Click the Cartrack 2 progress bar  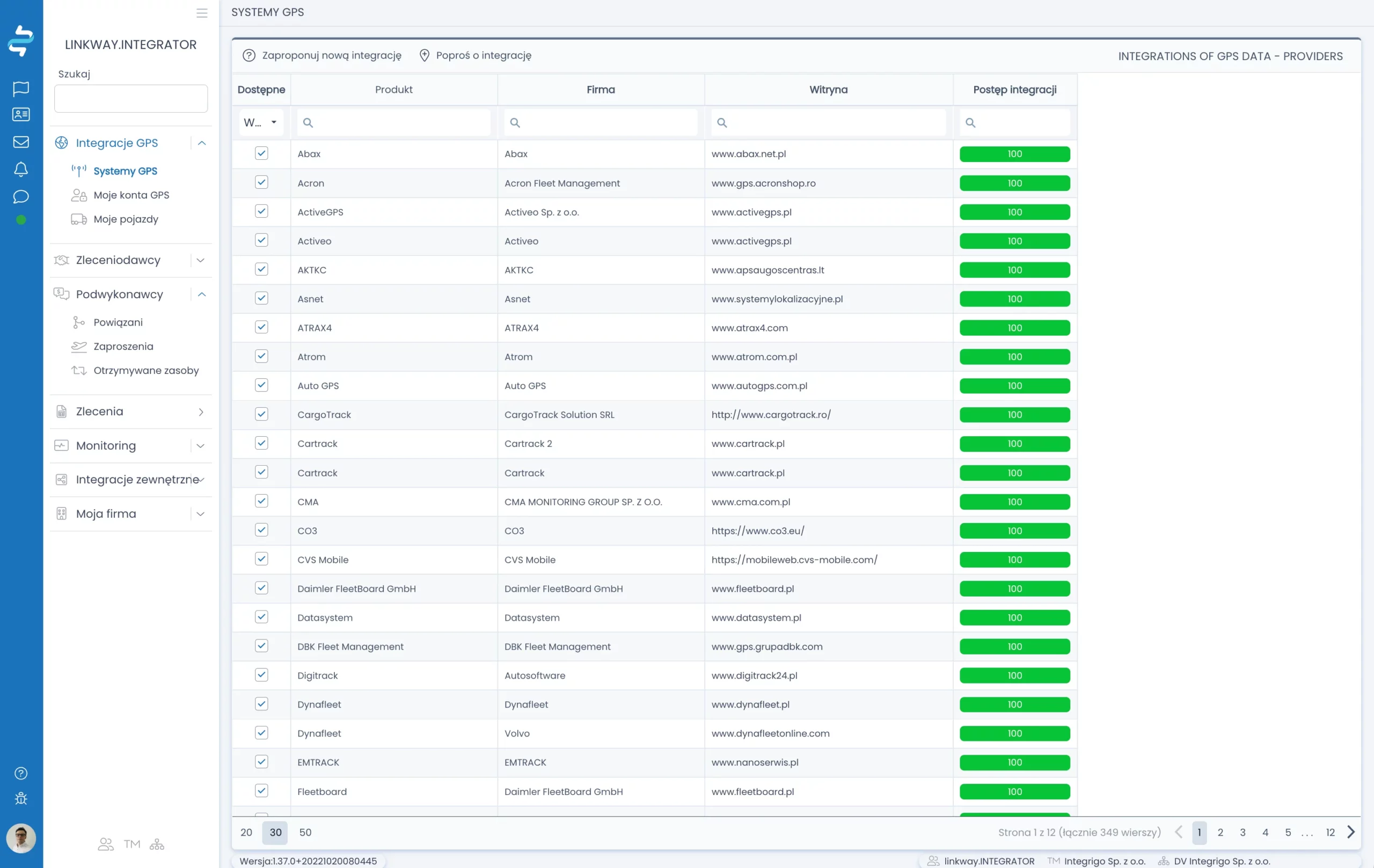point(1014,444)
